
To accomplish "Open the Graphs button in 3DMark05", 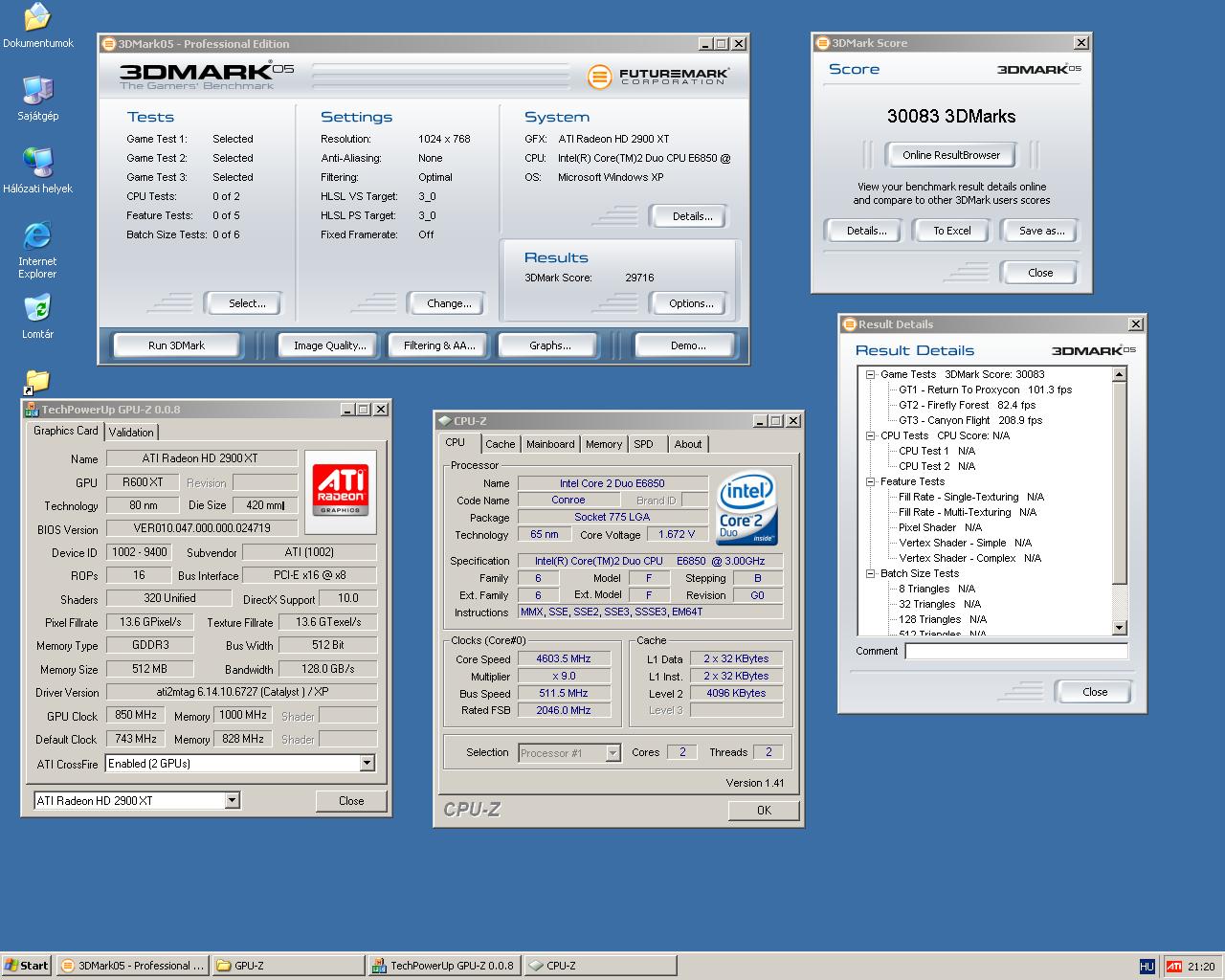I will tap(549, 345).
